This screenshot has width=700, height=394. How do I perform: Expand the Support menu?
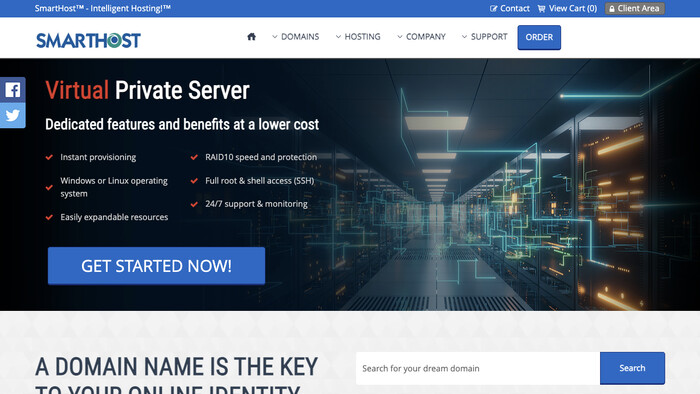(484, 37)
